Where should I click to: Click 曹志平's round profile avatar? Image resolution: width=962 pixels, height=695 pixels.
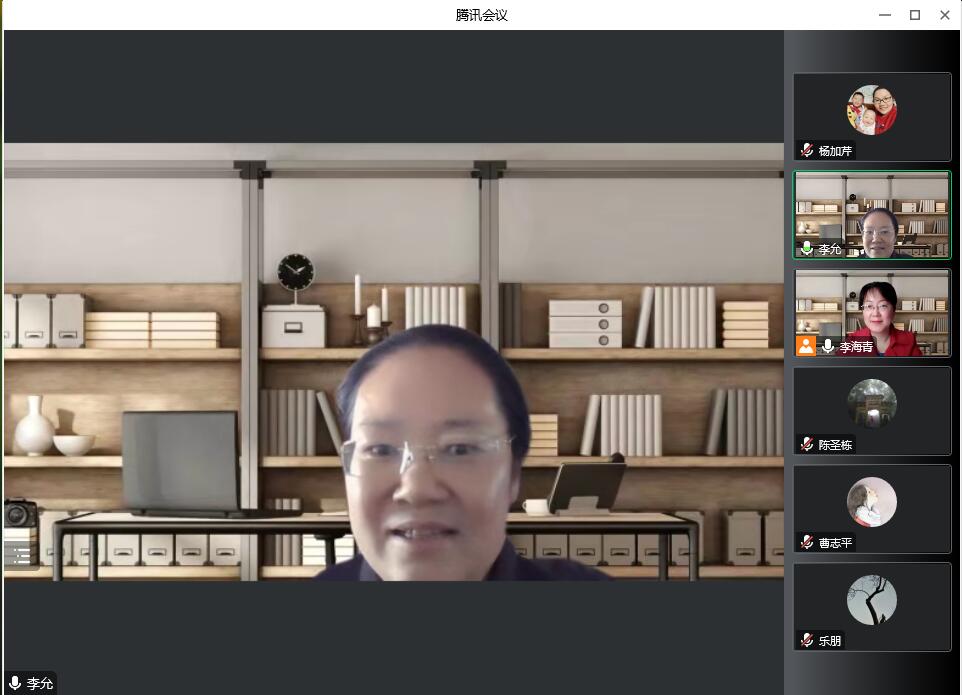(x=872, y=502)
